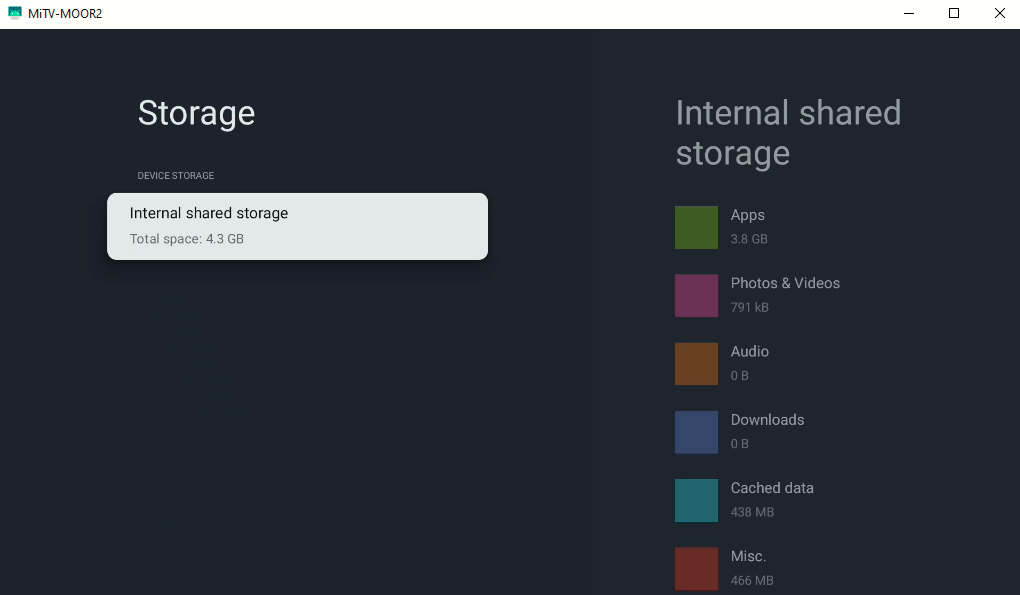Click the purple Photos & Videos square
Viewport: 1020px width, 595px height.
point(696,296)
